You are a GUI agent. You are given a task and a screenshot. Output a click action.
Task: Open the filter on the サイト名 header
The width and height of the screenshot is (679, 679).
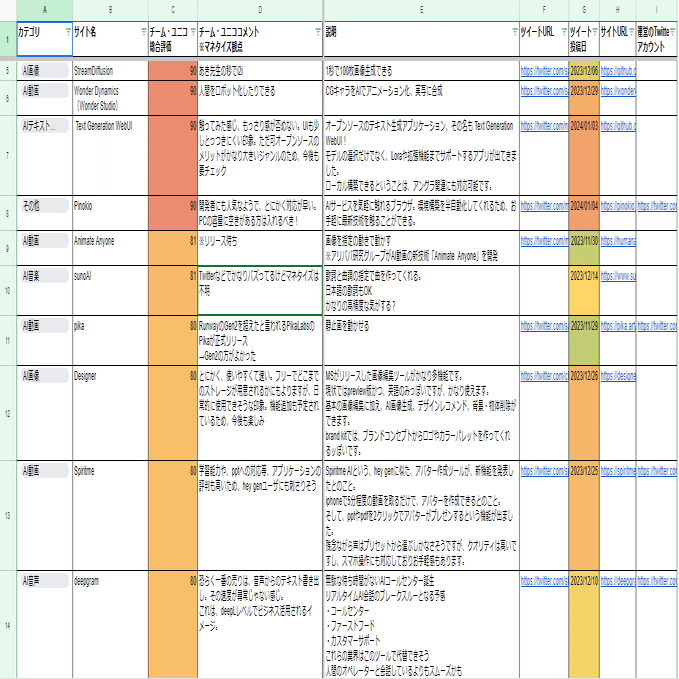click(x=144, y=32)
